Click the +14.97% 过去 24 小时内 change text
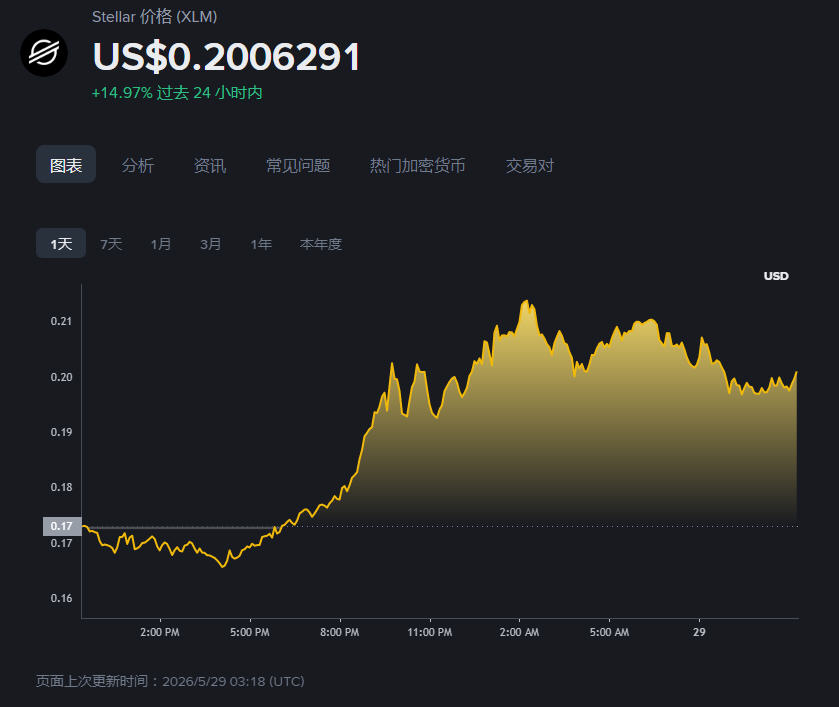This screenshot has width=839, height=707. 177,93
